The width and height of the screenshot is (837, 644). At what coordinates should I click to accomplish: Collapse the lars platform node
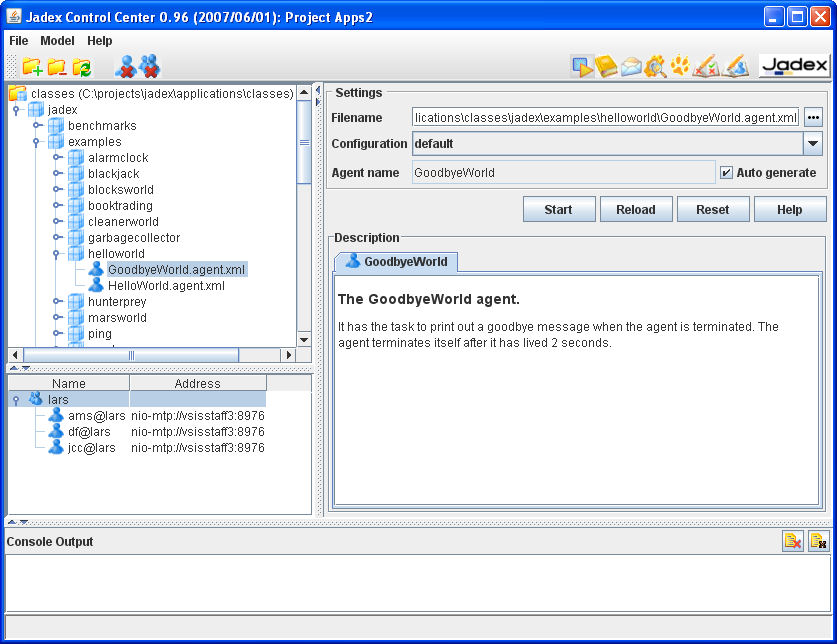16,400
